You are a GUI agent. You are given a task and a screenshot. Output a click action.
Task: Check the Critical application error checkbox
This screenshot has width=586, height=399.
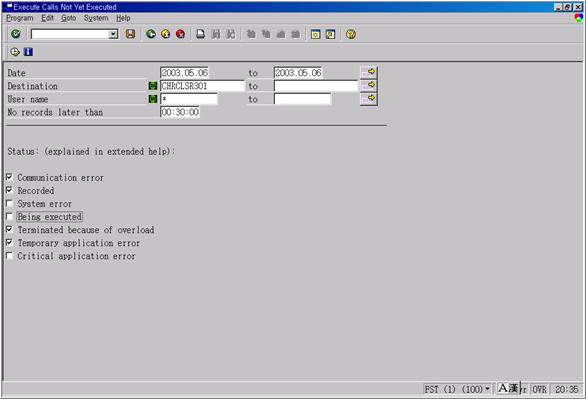point(9,256)
